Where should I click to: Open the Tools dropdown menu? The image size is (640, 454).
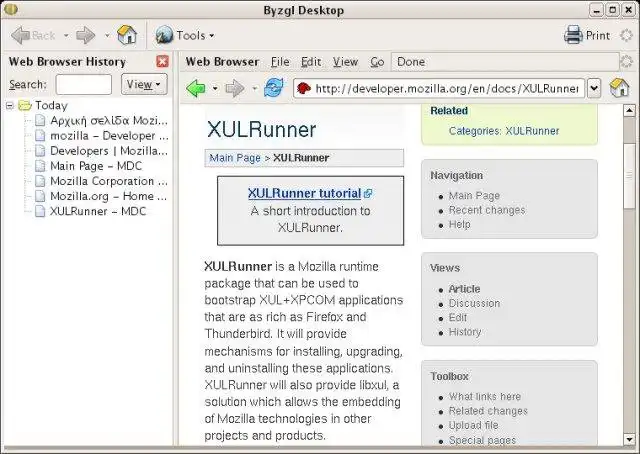point(185,35)
